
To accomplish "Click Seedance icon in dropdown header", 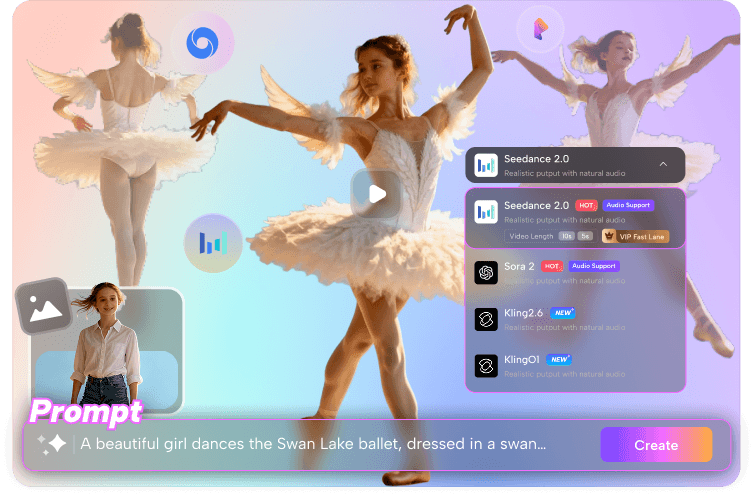I will [x=486, y=165].
